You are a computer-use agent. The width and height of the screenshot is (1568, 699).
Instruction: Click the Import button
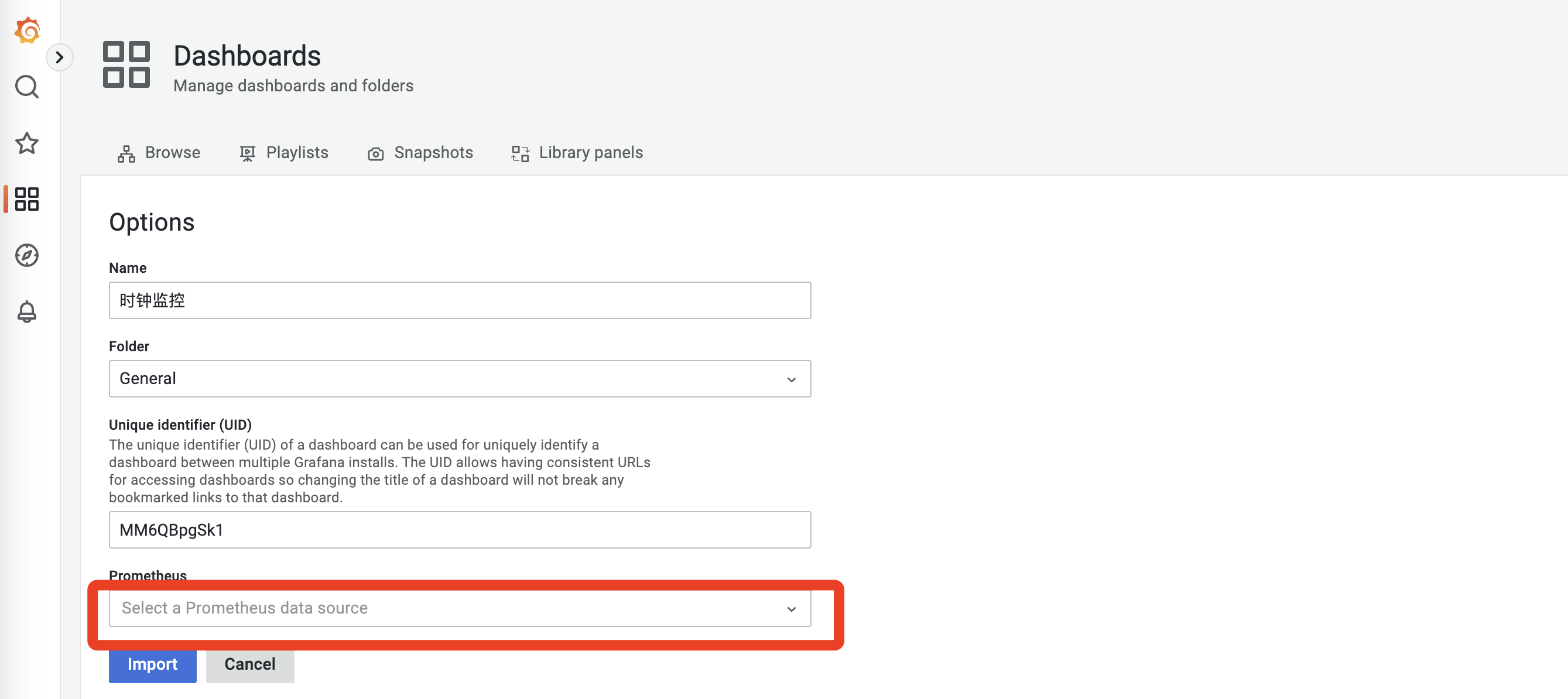(x=152, y=664)
